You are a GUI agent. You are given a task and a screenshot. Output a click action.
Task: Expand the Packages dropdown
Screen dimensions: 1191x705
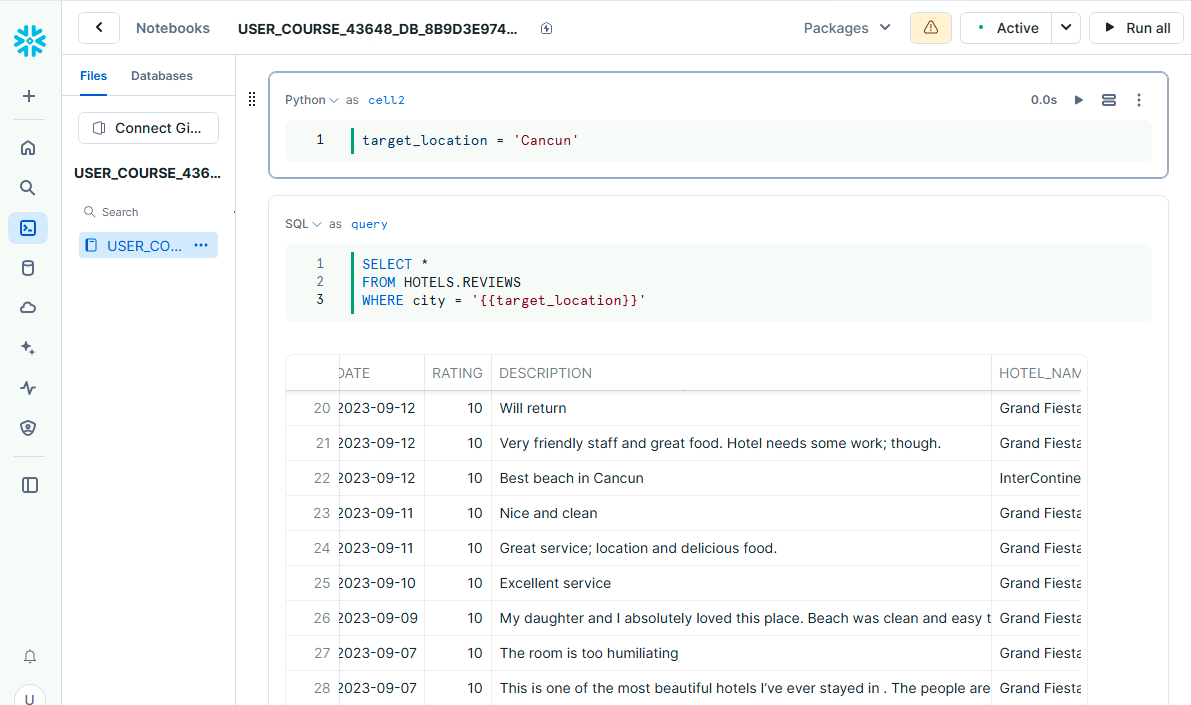847,28
